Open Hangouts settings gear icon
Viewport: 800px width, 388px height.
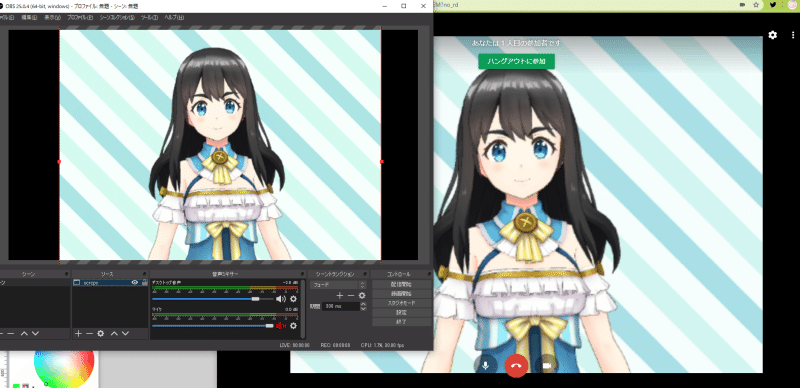pos(772,35)
